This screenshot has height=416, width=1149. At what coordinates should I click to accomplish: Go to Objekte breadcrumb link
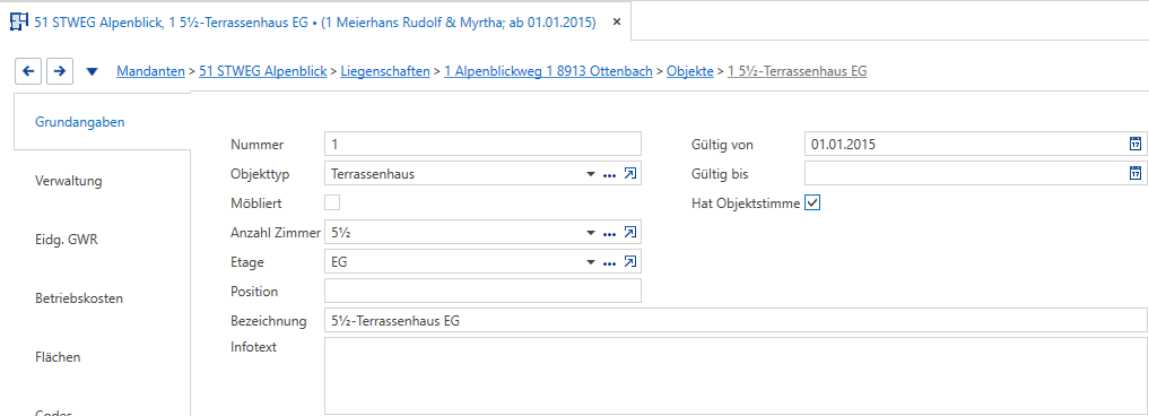pos(690,72)
